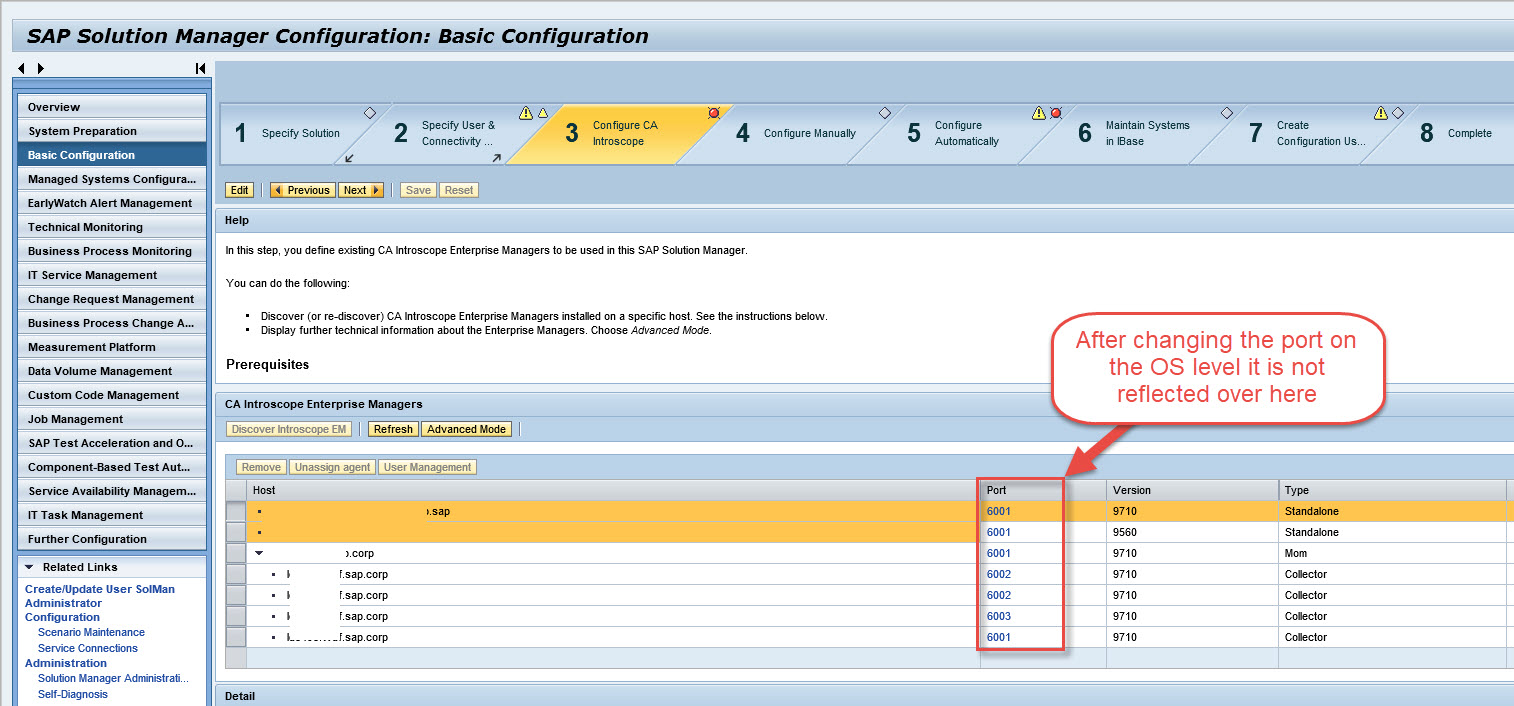Open Custom Code Management
The image size is (1514, 706).
pyautogui.click(x=112, y=395)
